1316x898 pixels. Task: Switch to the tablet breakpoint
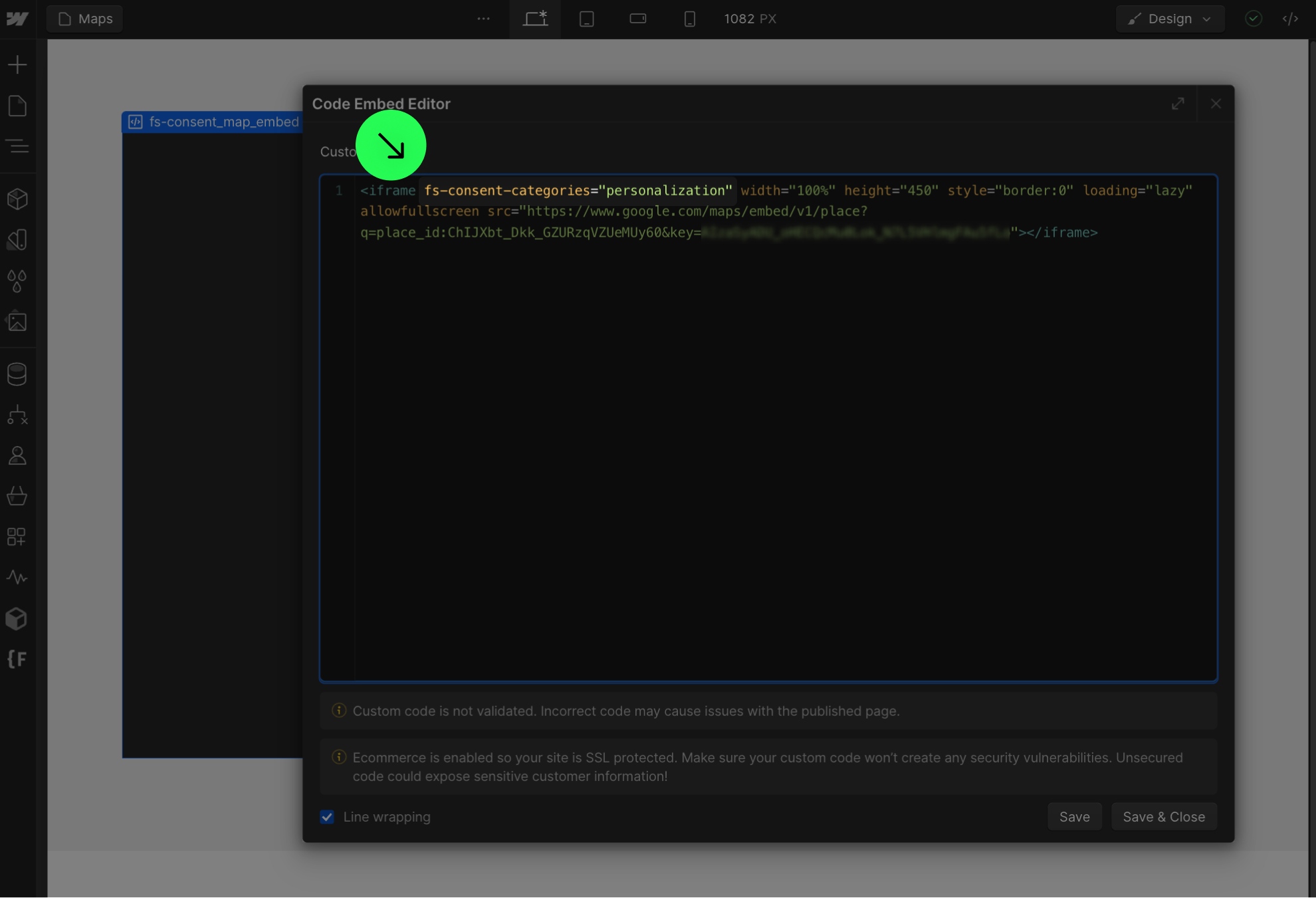tap(587, 19)
